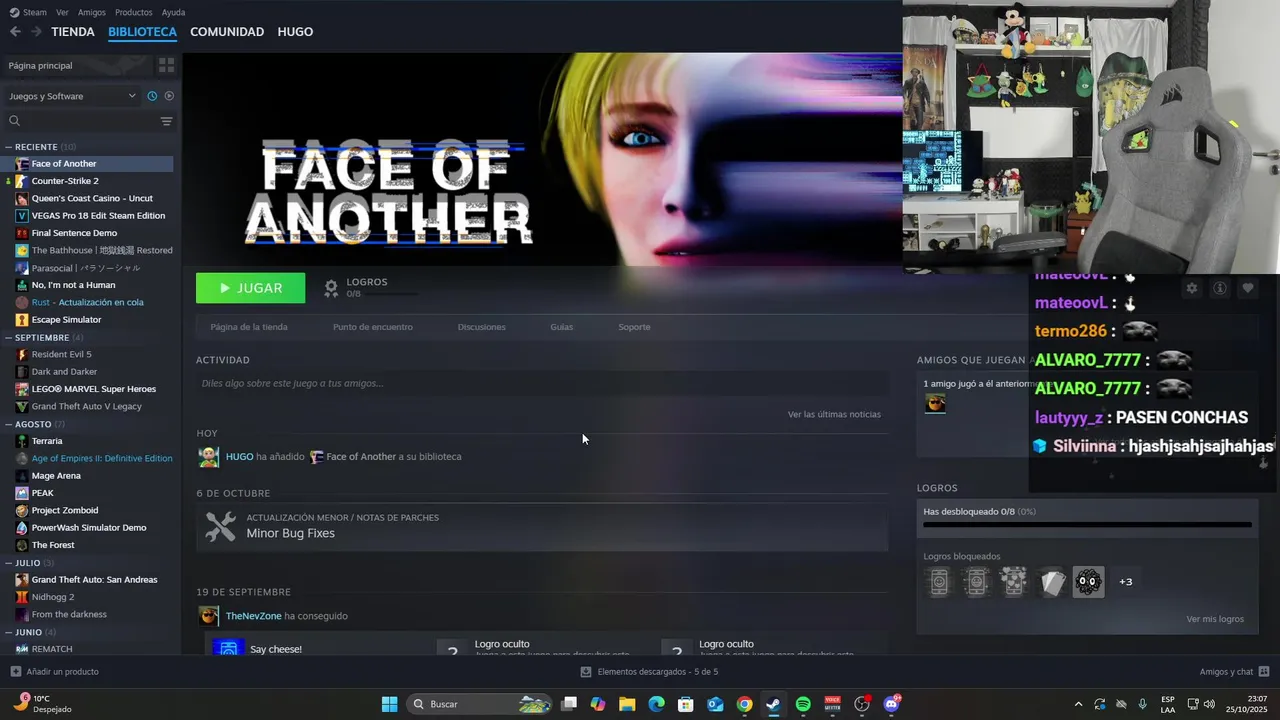Open Página de la tienda link
The image size is (1280, 720).
pos(249,327)
